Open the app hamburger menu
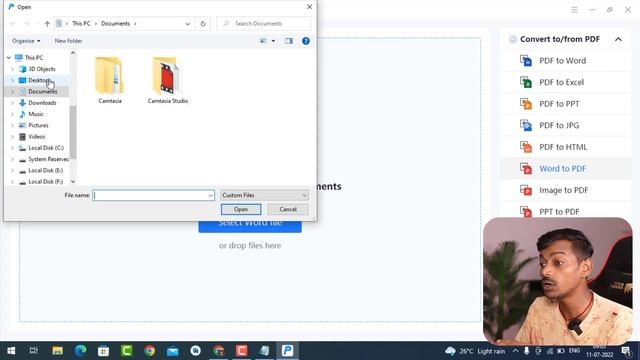The image size is (640, 360). [574, 10]
